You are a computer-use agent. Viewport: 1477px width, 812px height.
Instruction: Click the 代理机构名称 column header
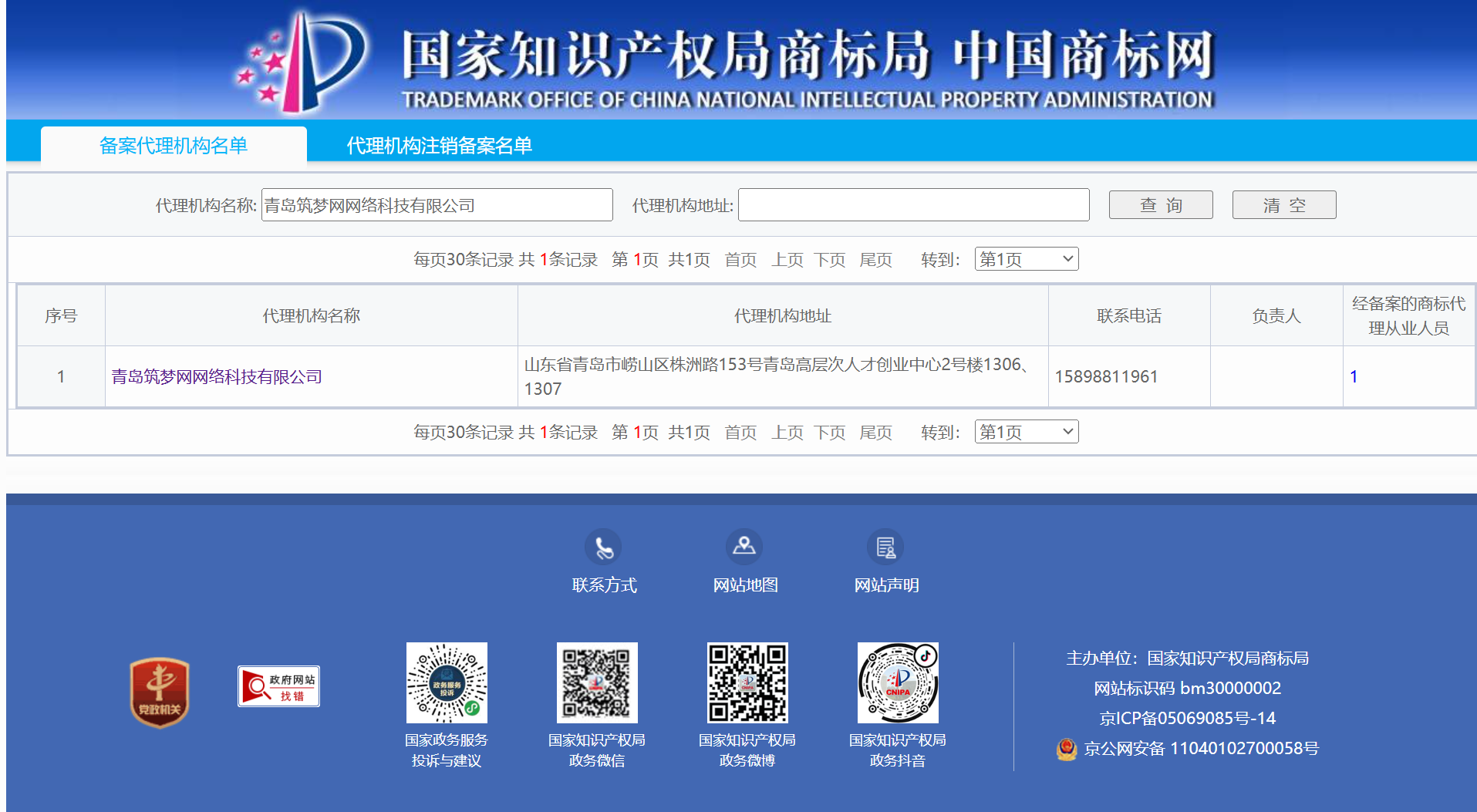[312, 315]
